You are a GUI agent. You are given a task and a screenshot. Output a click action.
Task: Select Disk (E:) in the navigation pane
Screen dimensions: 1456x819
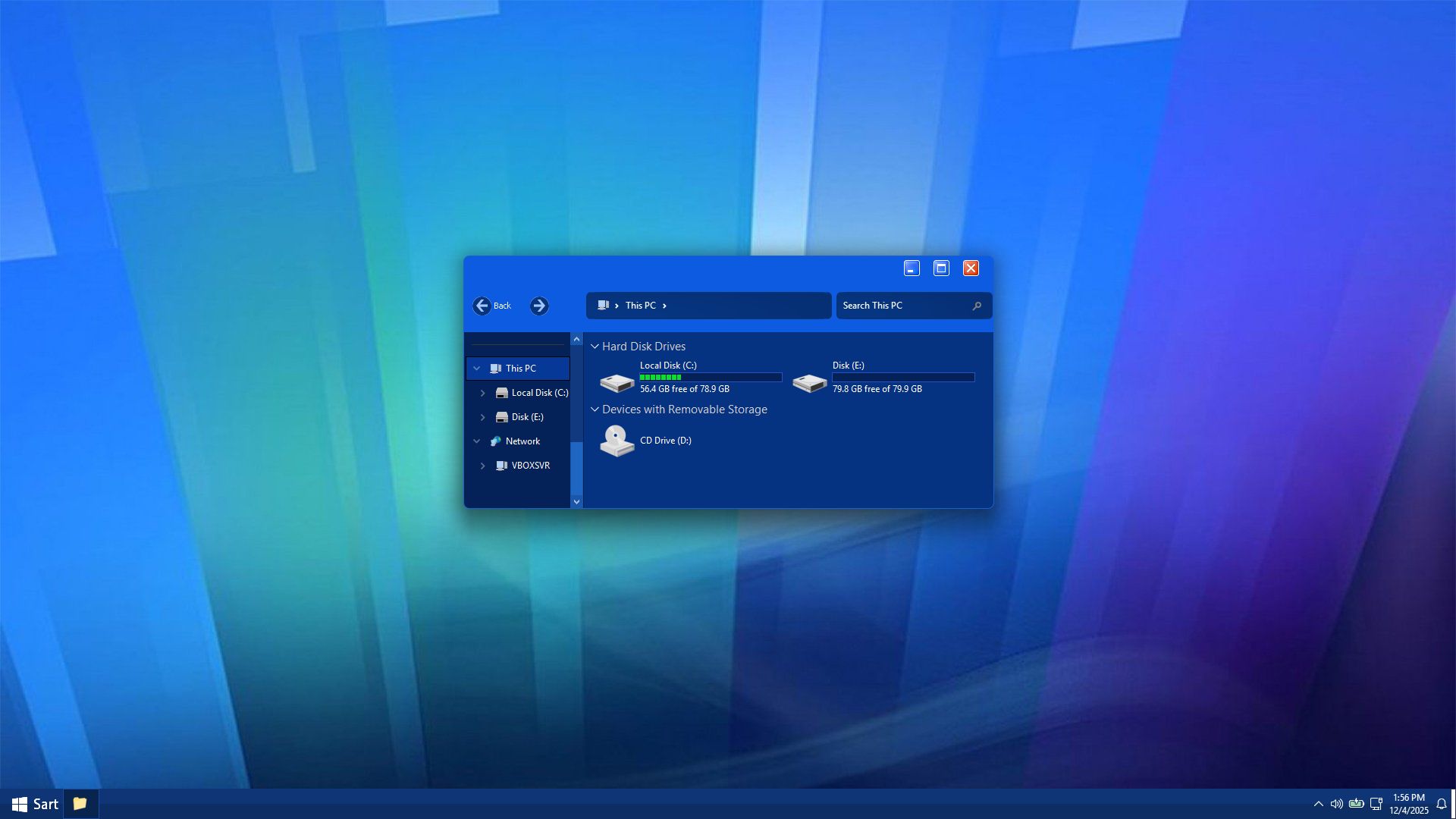pyautogui.click(x=527, y=417)
